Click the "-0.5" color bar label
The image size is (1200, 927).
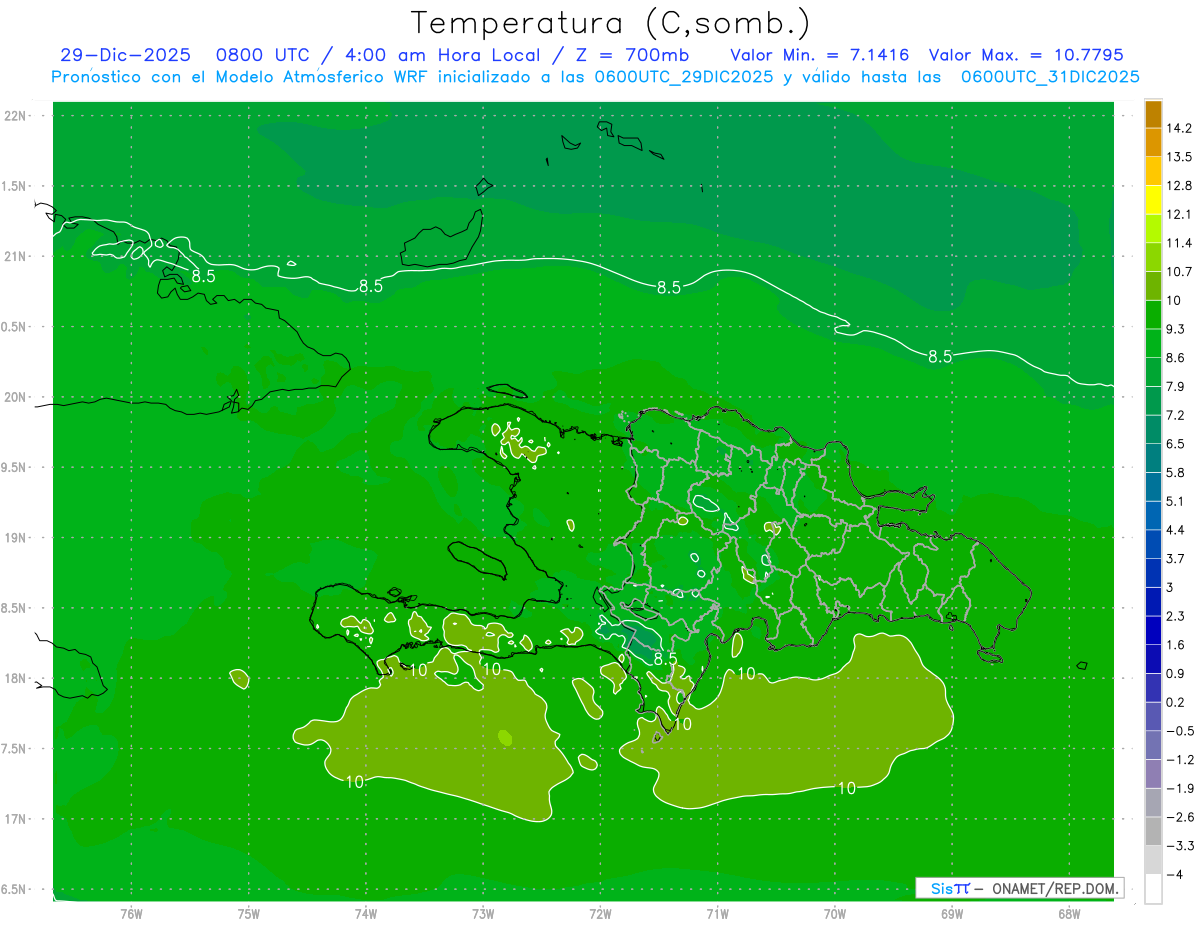point(1180,731)
